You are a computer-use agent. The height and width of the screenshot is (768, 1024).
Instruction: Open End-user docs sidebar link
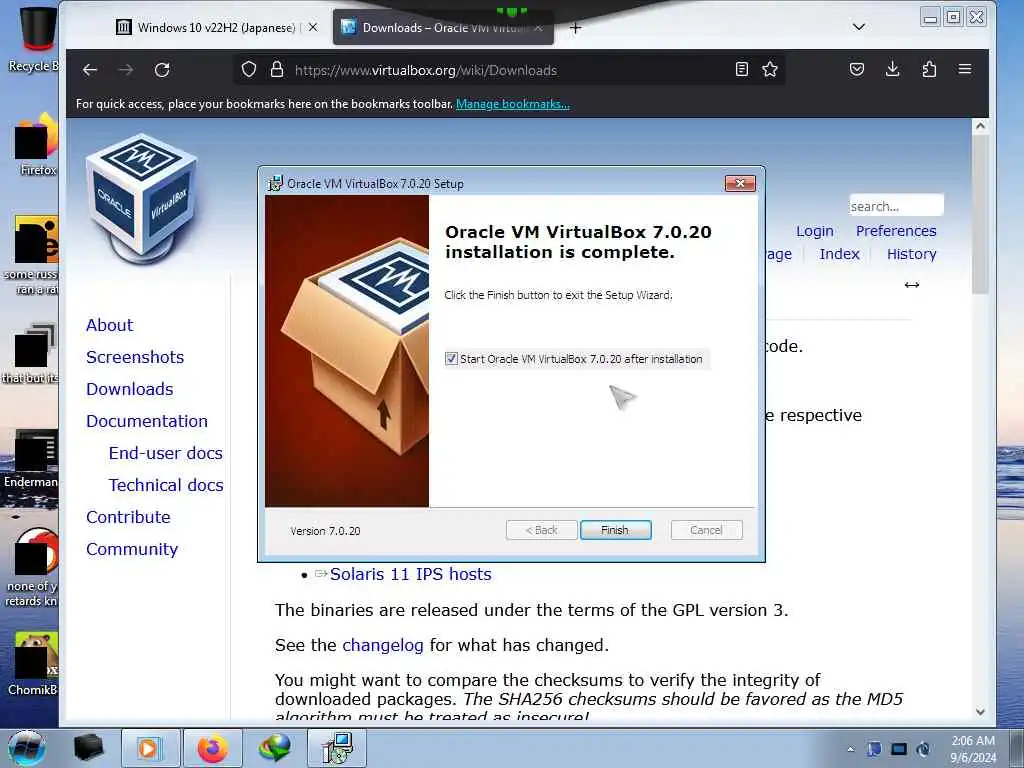[166, 453]
